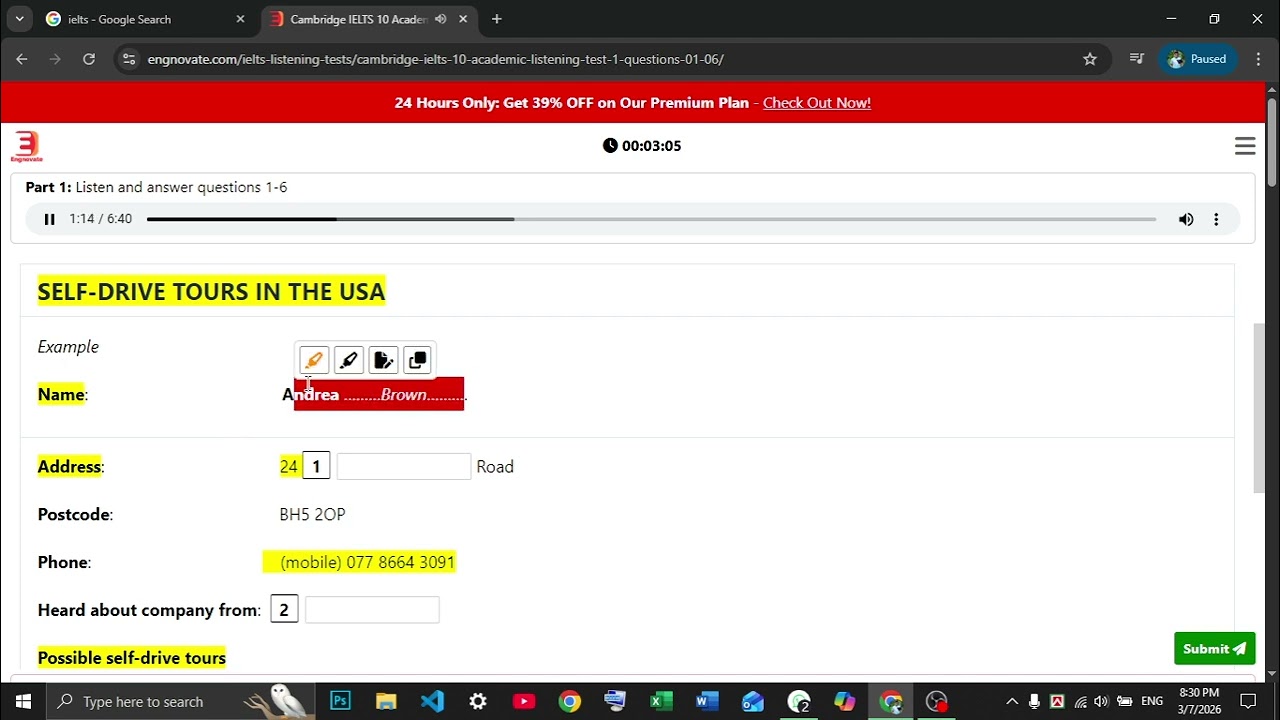Close the ielts Google Search tab

pos(240,19)
